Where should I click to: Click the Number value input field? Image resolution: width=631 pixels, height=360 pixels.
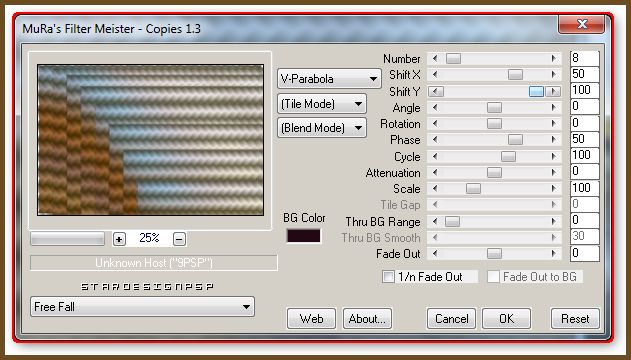(x=584, y=58)
